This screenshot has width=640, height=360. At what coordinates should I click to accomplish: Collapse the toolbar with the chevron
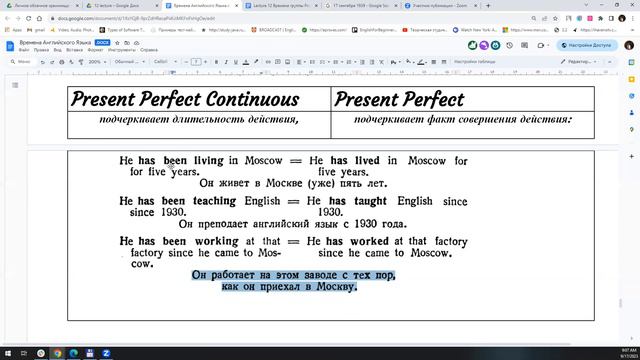coord(610,62)
